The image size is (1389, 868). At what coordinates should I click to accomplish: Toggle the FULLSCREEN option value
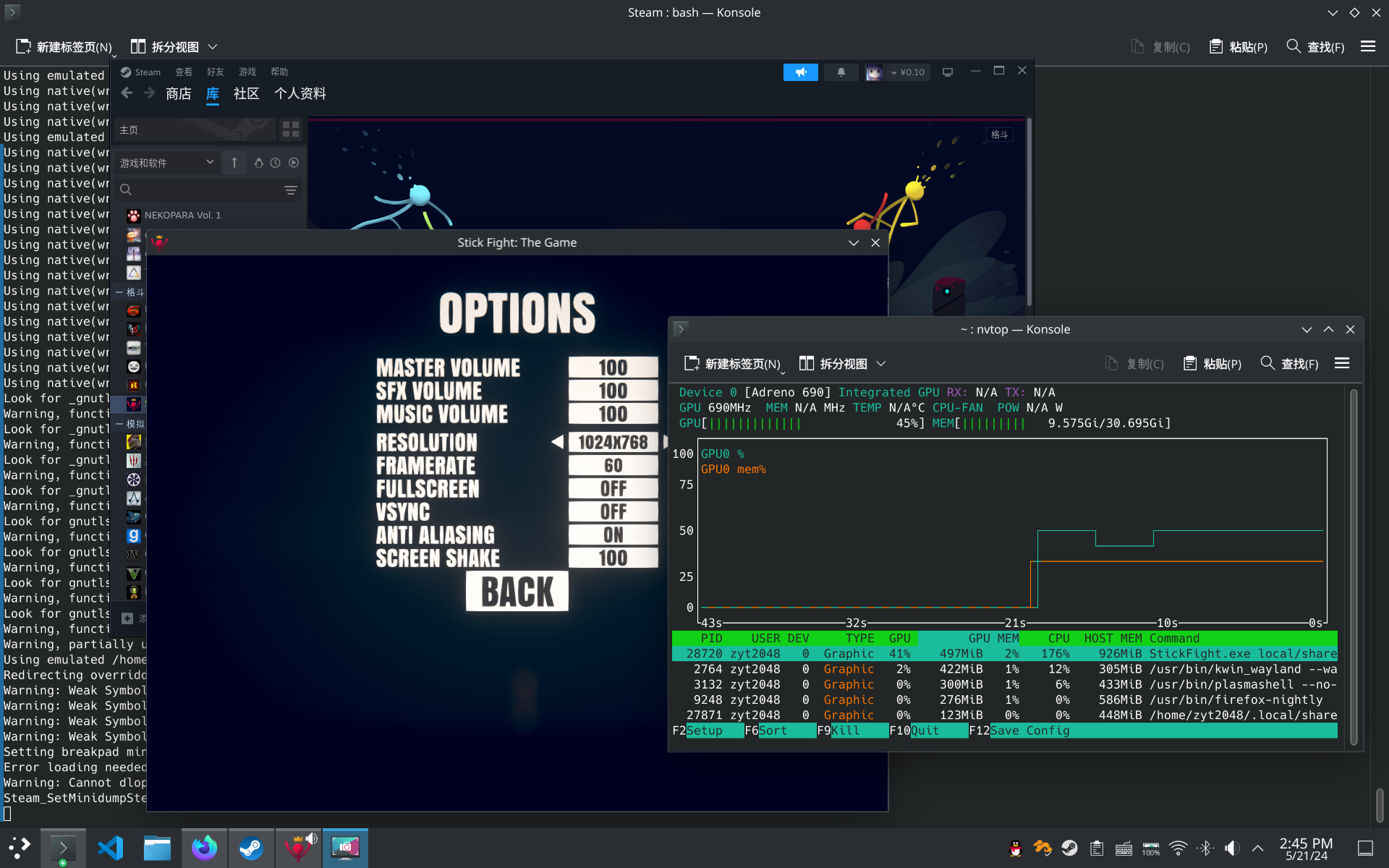[x=613, y=489]
